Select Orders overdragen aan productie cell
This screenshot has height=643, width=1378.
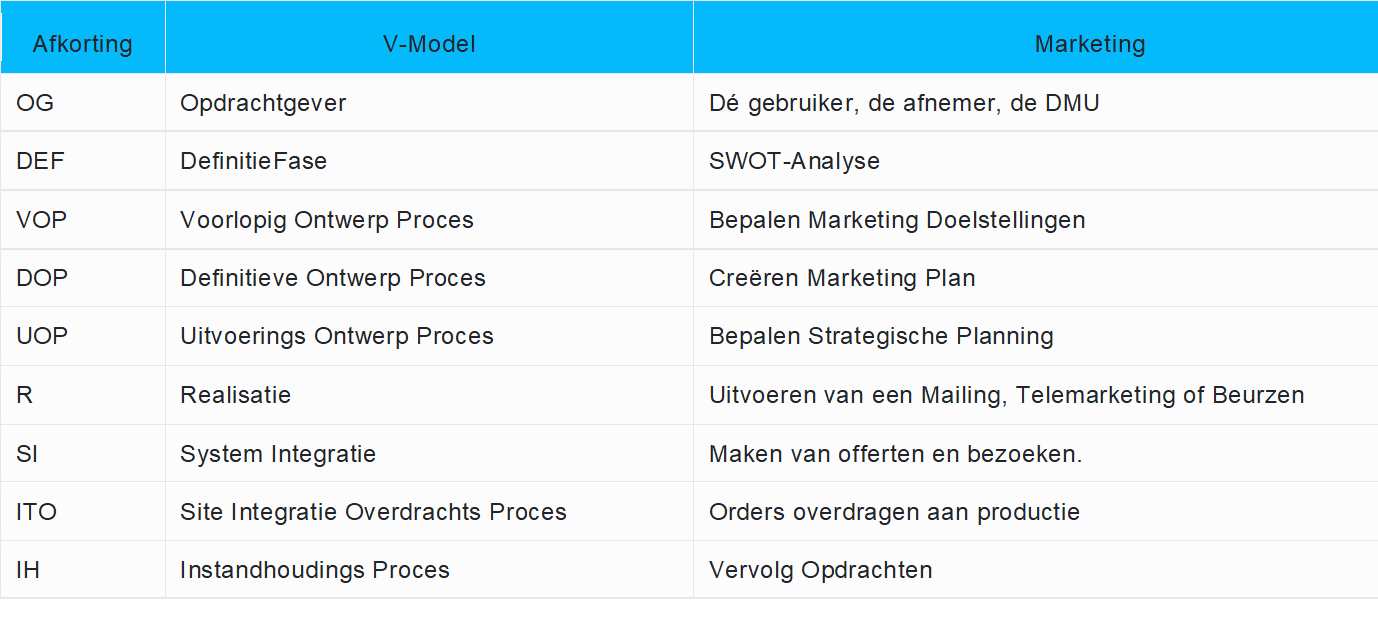(x=894, y=512)
